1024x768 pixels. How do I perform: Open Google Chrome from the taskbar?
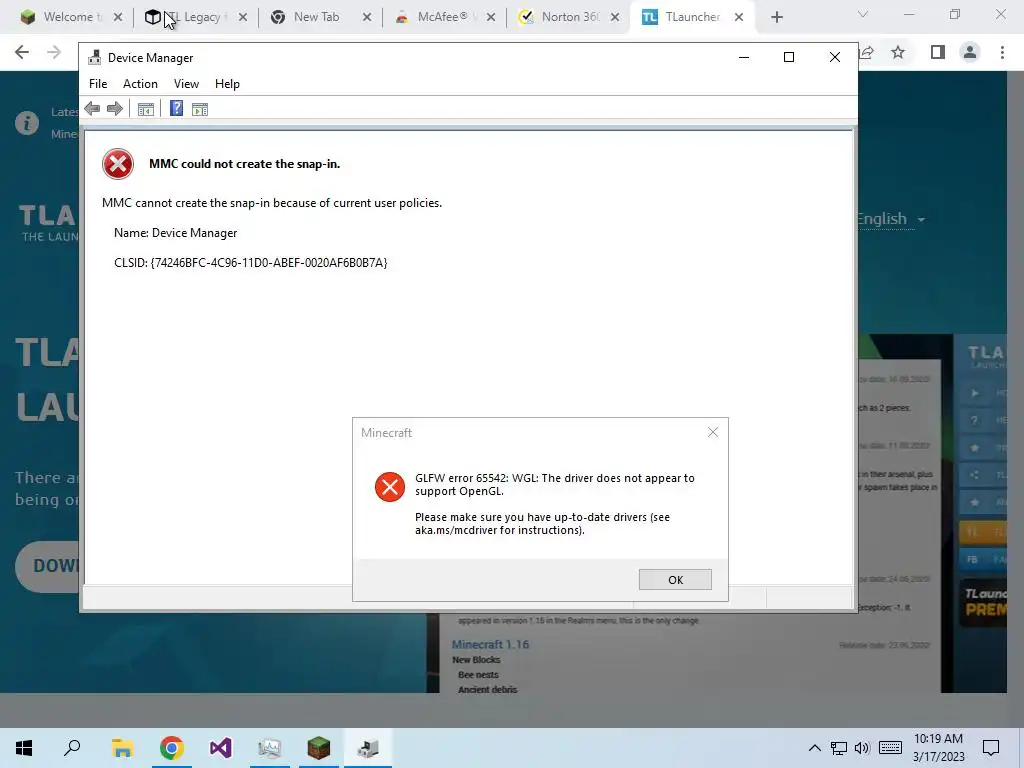[x=171, y=748]
